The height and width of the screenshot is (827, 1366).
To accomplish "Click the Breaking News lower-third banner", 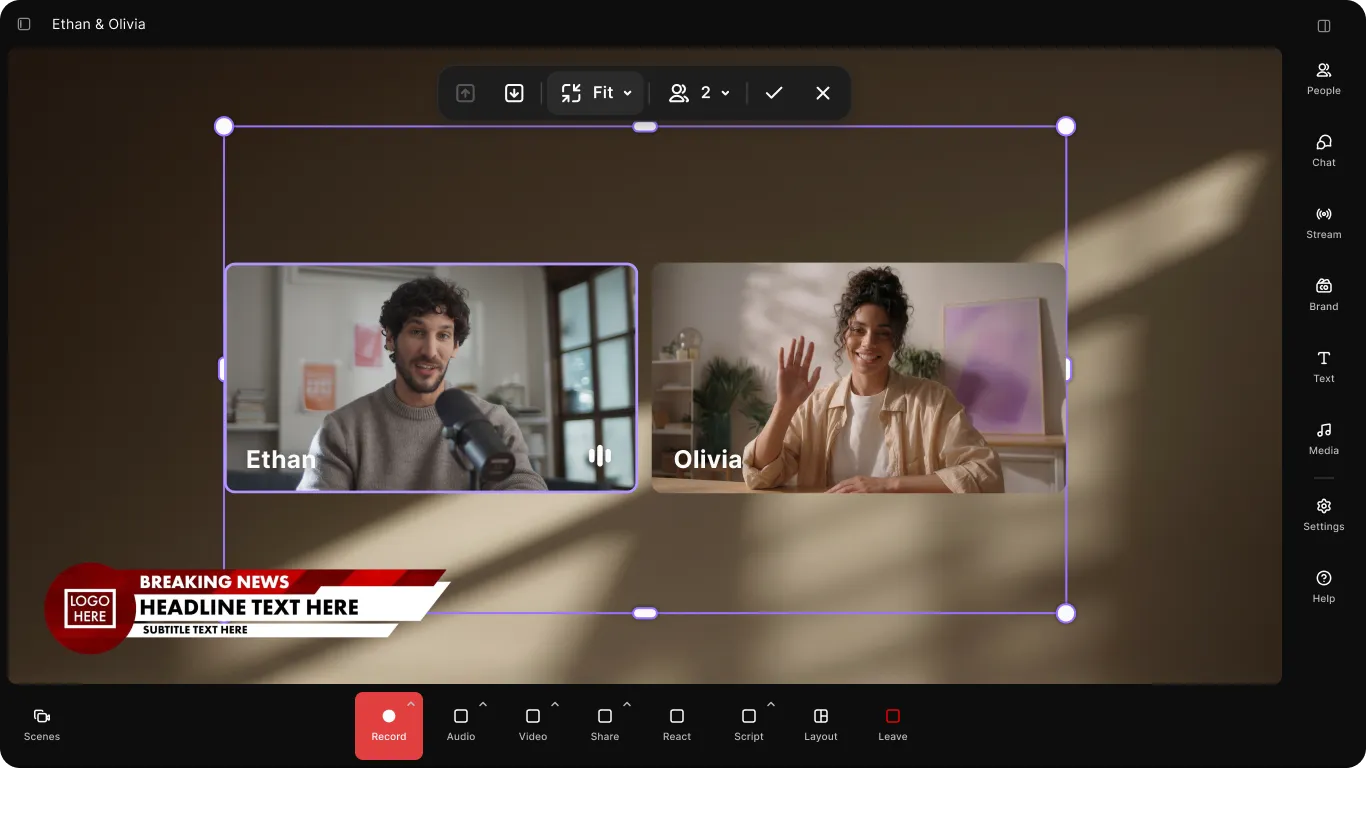I will (x=246, y=608).
